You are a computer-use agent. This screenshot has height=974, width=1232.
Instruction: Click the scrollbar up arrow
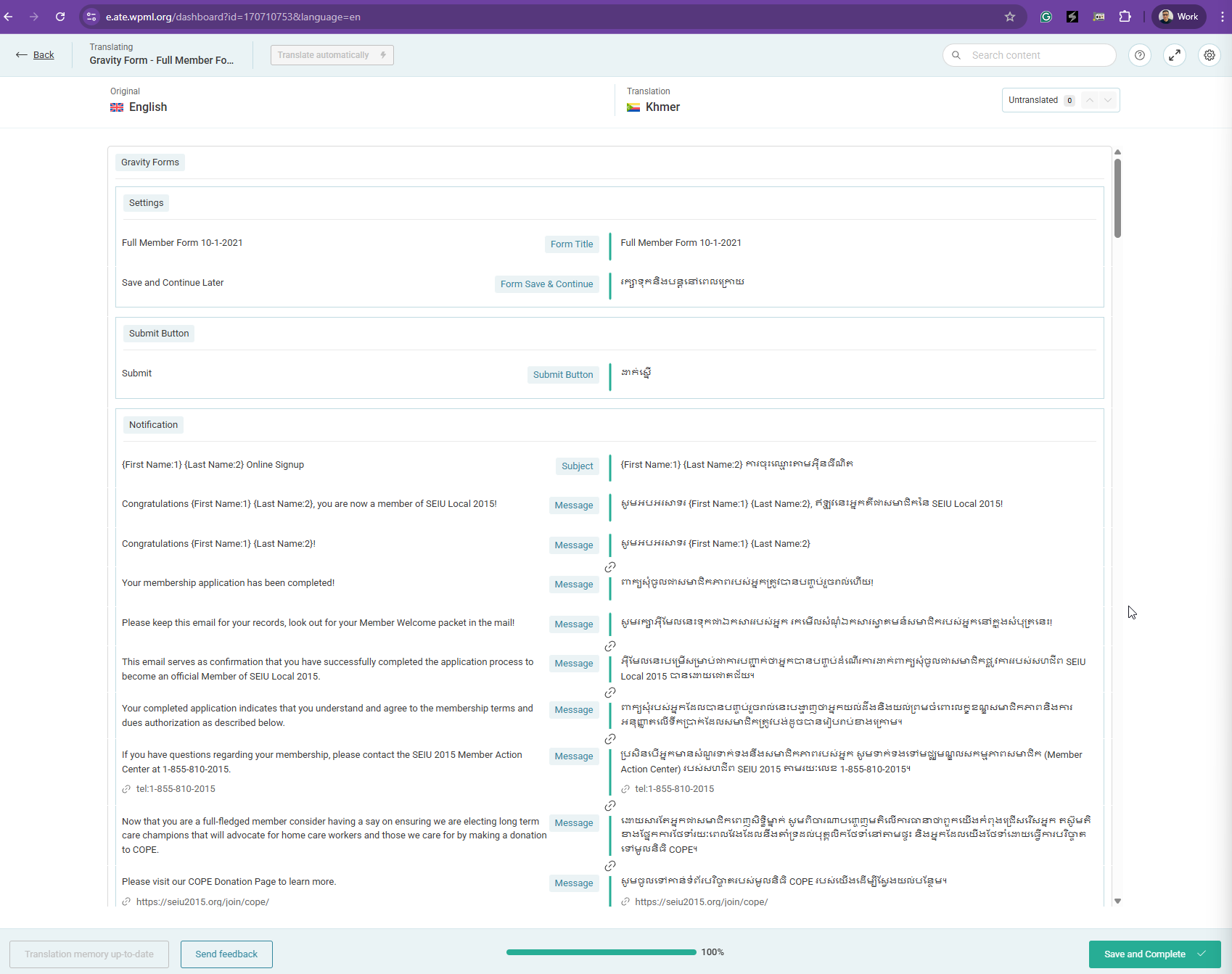(x=1118, y=152)
